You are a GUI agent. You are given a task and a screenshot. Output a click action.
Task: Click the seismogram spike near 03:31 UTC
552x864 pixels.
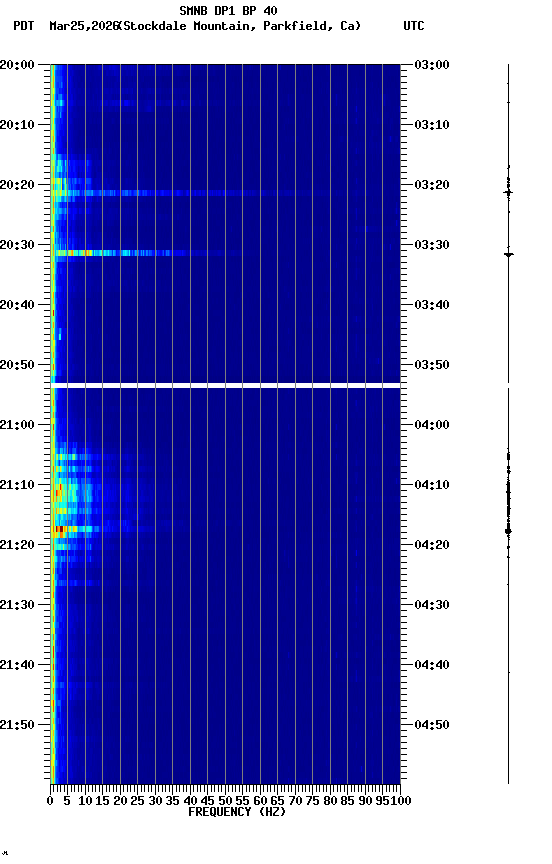pyautogui.click(x=508, y=254)
